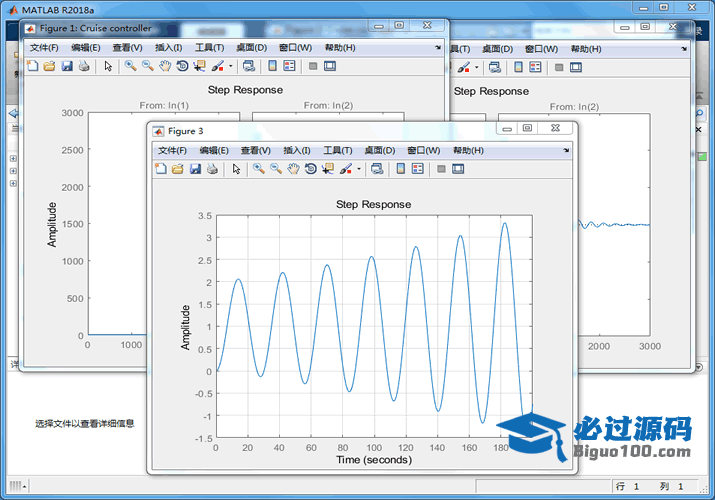Open 插入(I) menu in Figure 1

coord(169,48)
